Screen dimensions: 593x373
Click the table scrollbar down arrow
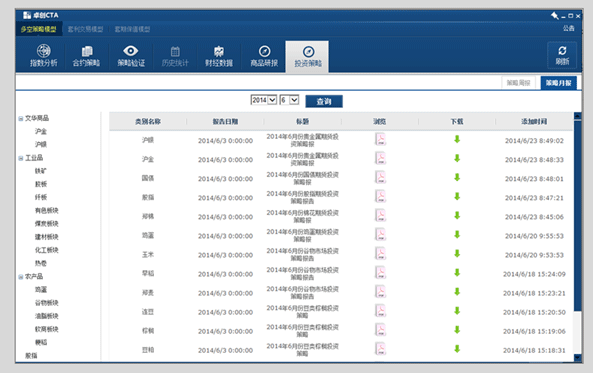(577, 357)
